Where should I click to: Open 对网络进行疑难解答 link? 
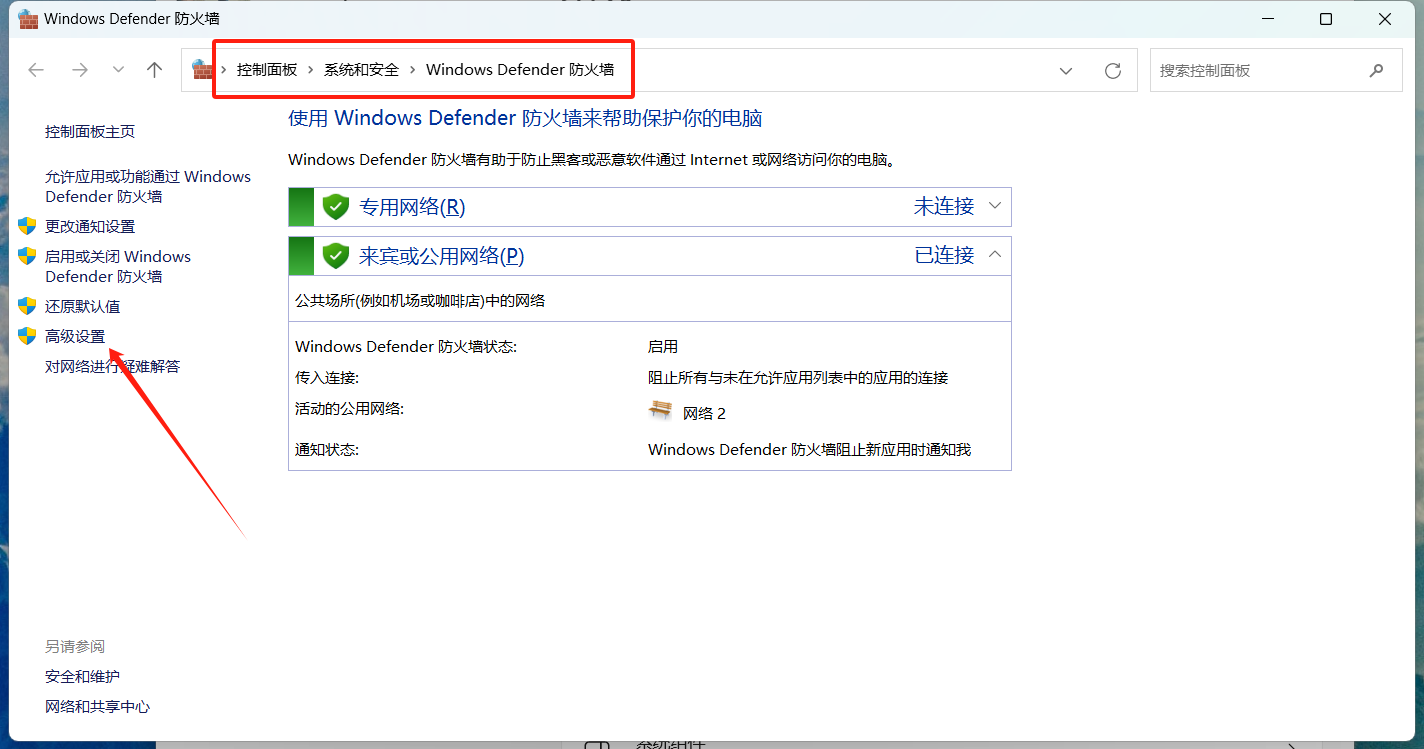click(112, 366)
